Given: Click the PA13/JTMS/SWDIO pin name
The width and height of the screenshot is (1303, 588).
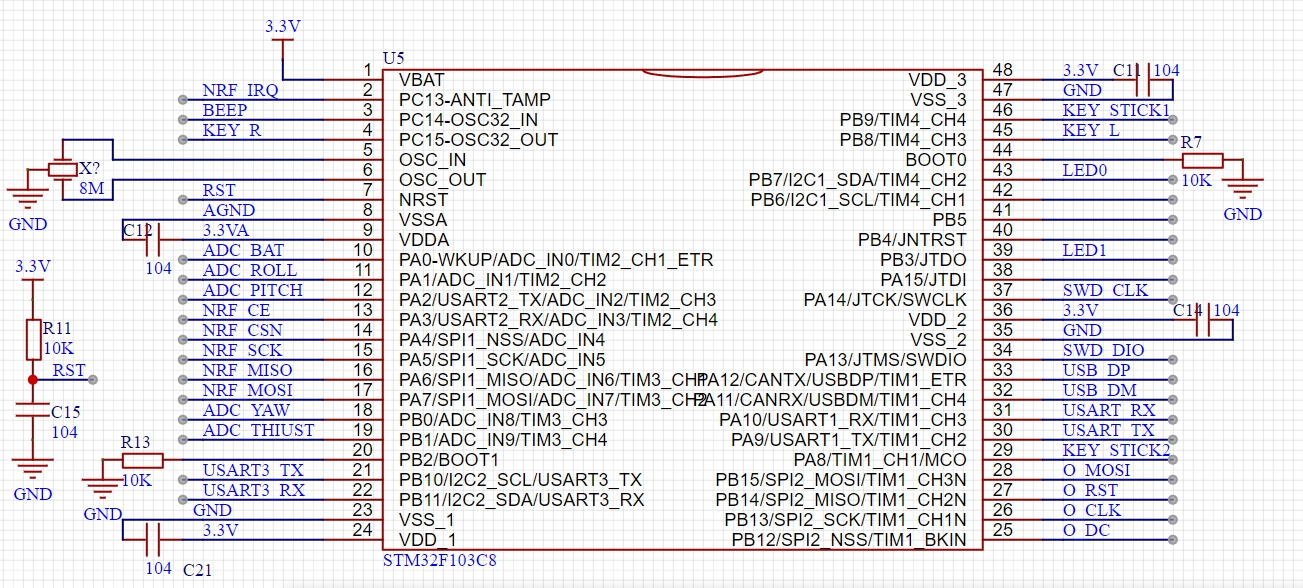Looking at the screenshot, I should tap(886, 360).
